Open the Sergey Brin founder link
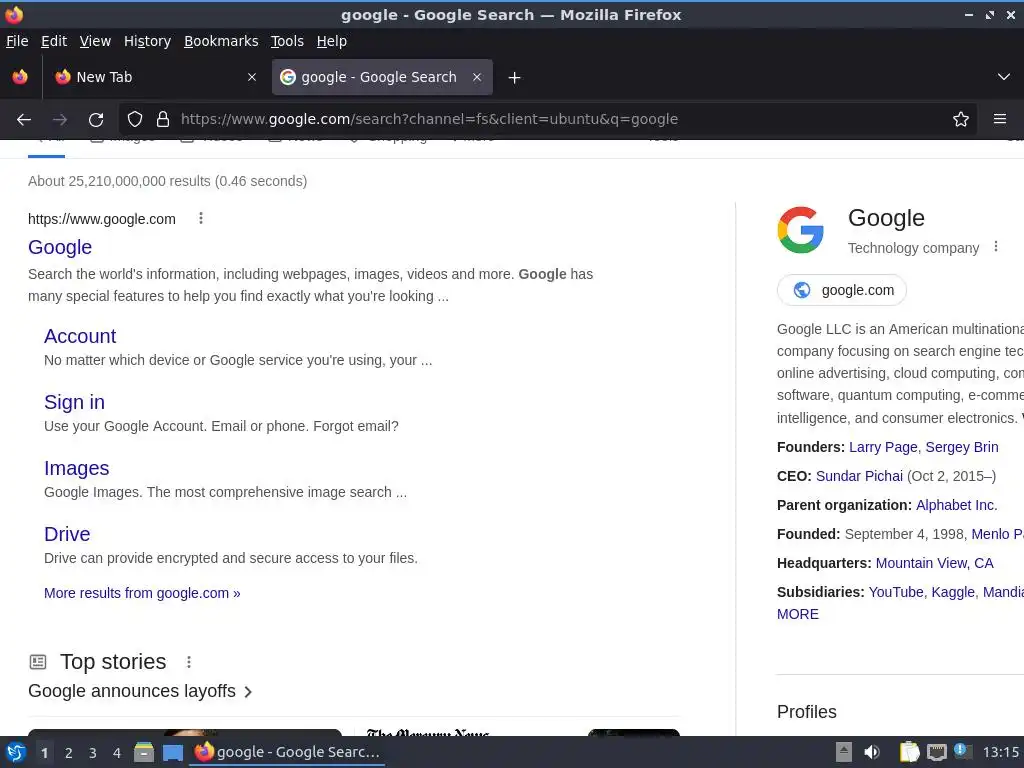Viewport: 1024px width, 768px height. (x=961, y=447)
